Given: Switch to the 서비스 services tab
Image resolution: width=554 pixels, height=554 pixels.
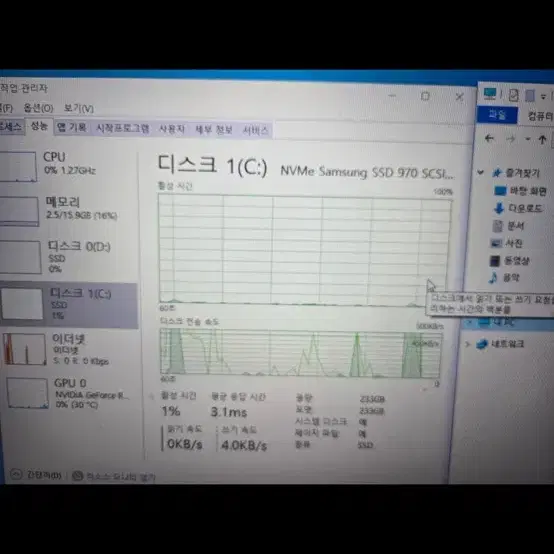Looking at the screenshot, I should click(255, 130).
